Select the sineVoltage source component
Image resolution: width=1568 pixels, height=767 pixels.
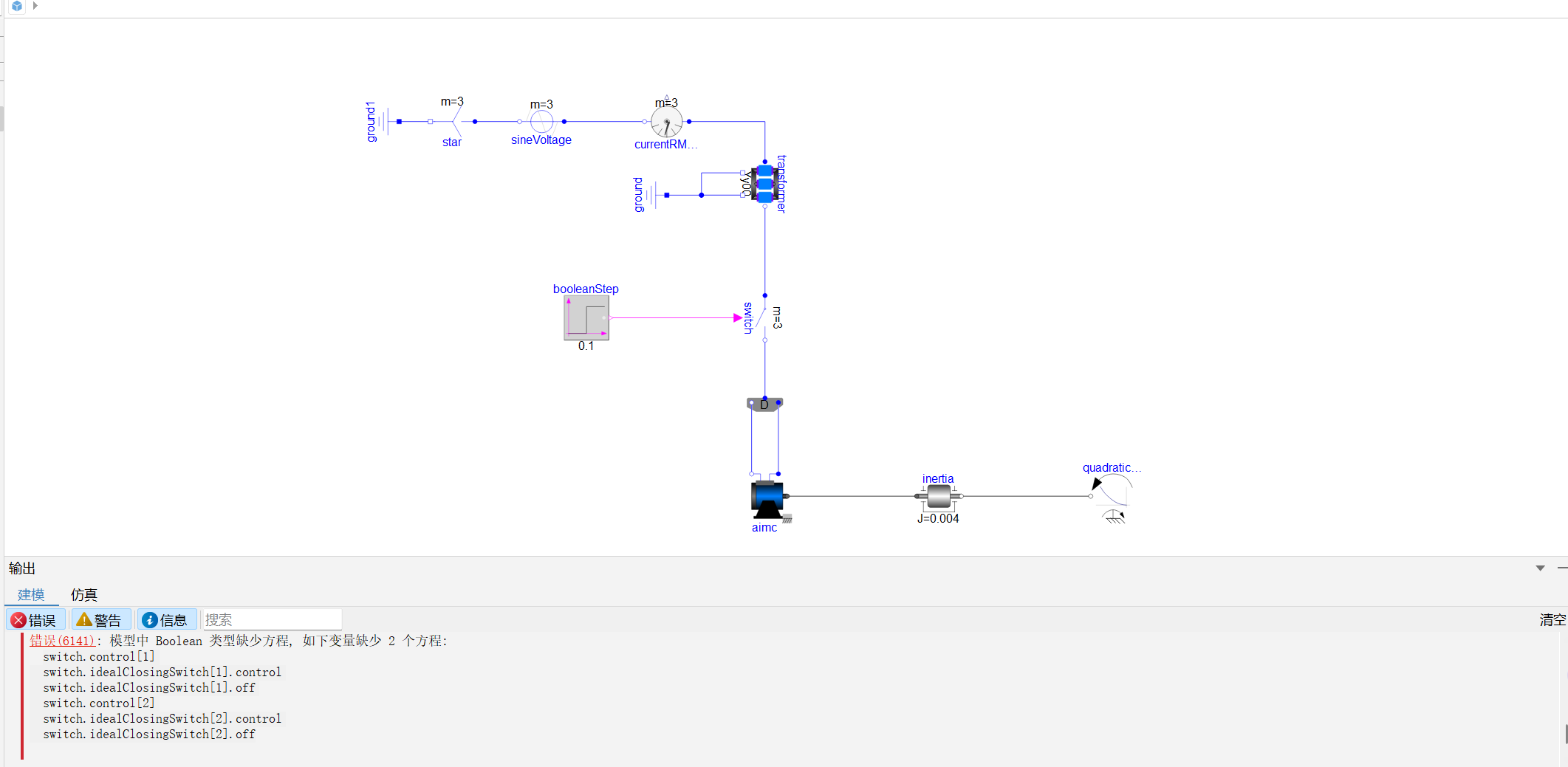pos(541,122)
